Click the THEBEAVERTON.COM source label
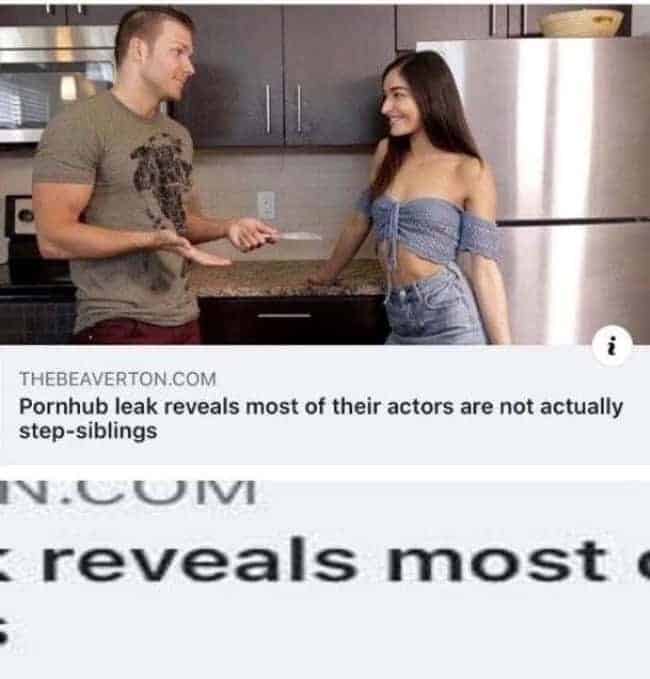 point(118,379)
